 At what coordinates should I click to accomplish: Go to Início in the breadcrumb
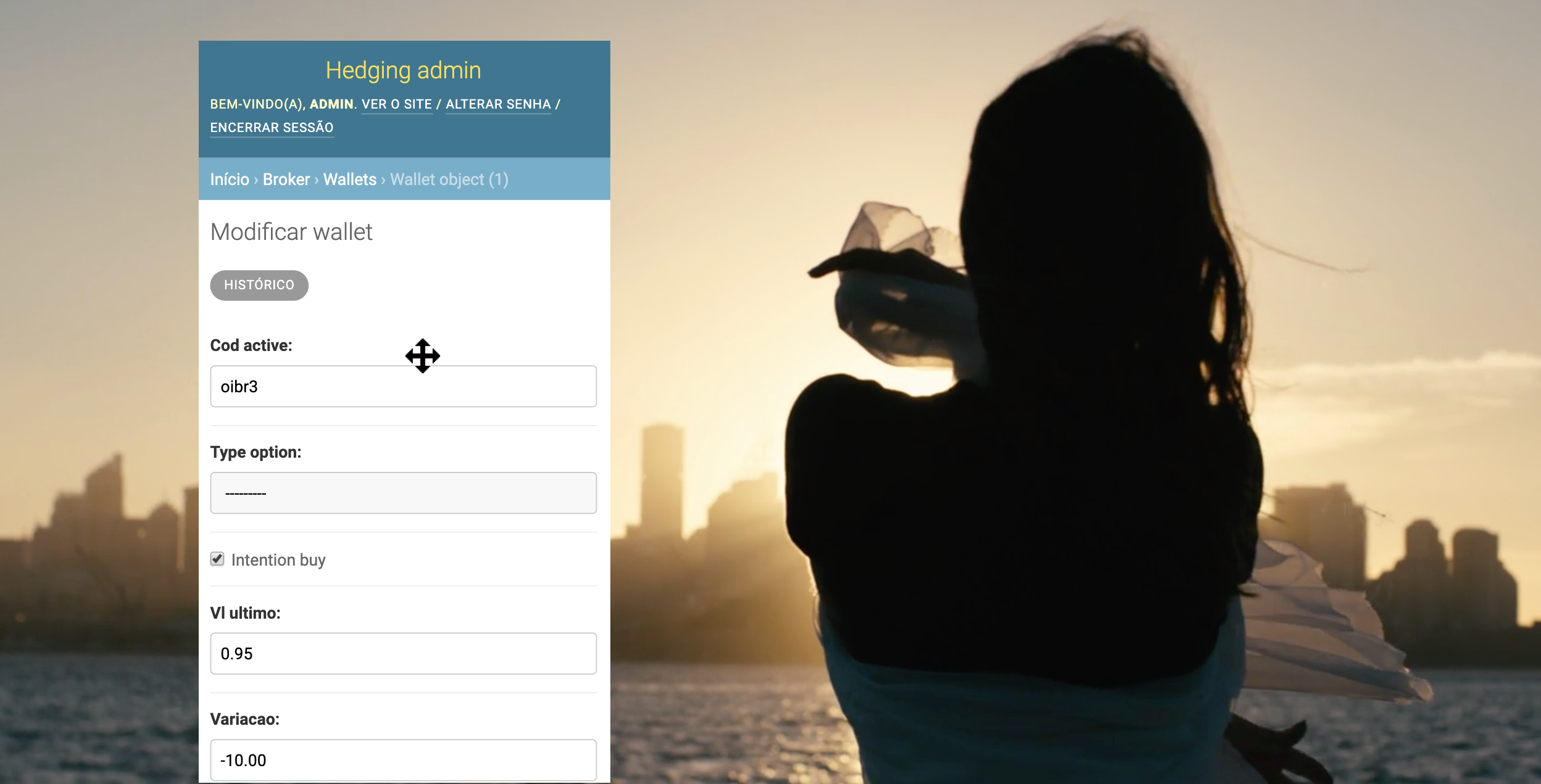(230, 179)
